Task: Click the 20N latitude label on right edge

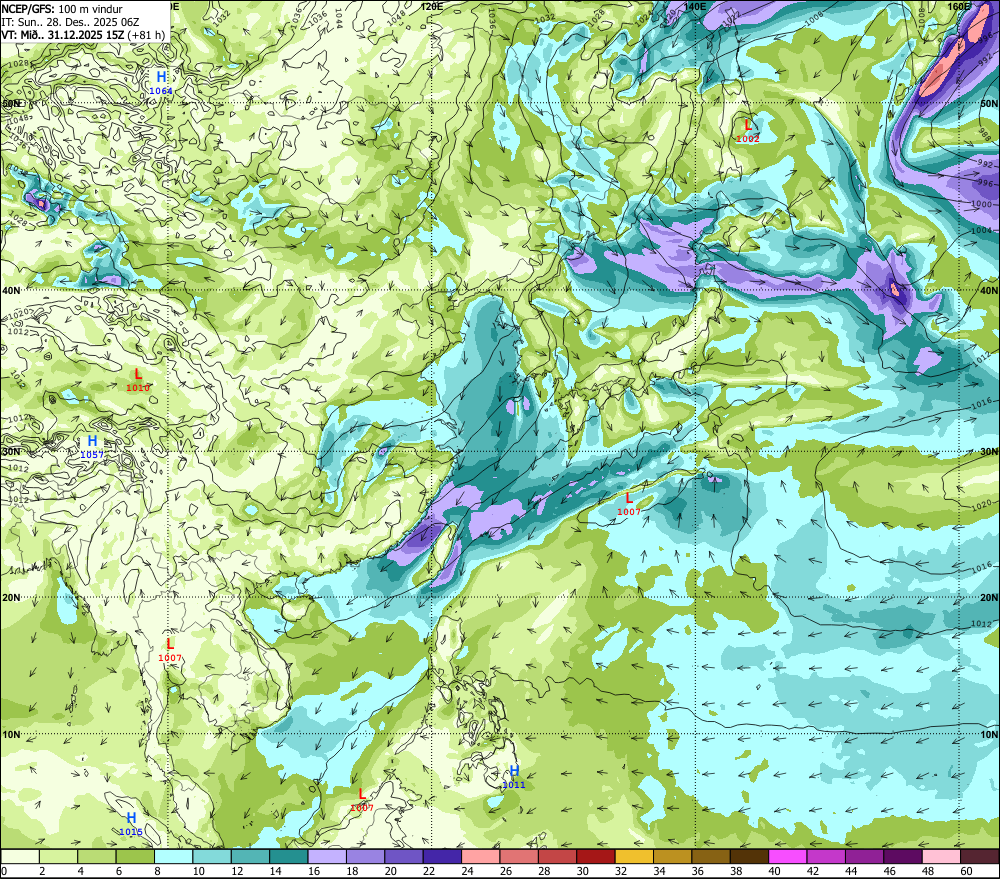Action: (x=989, y=598)
